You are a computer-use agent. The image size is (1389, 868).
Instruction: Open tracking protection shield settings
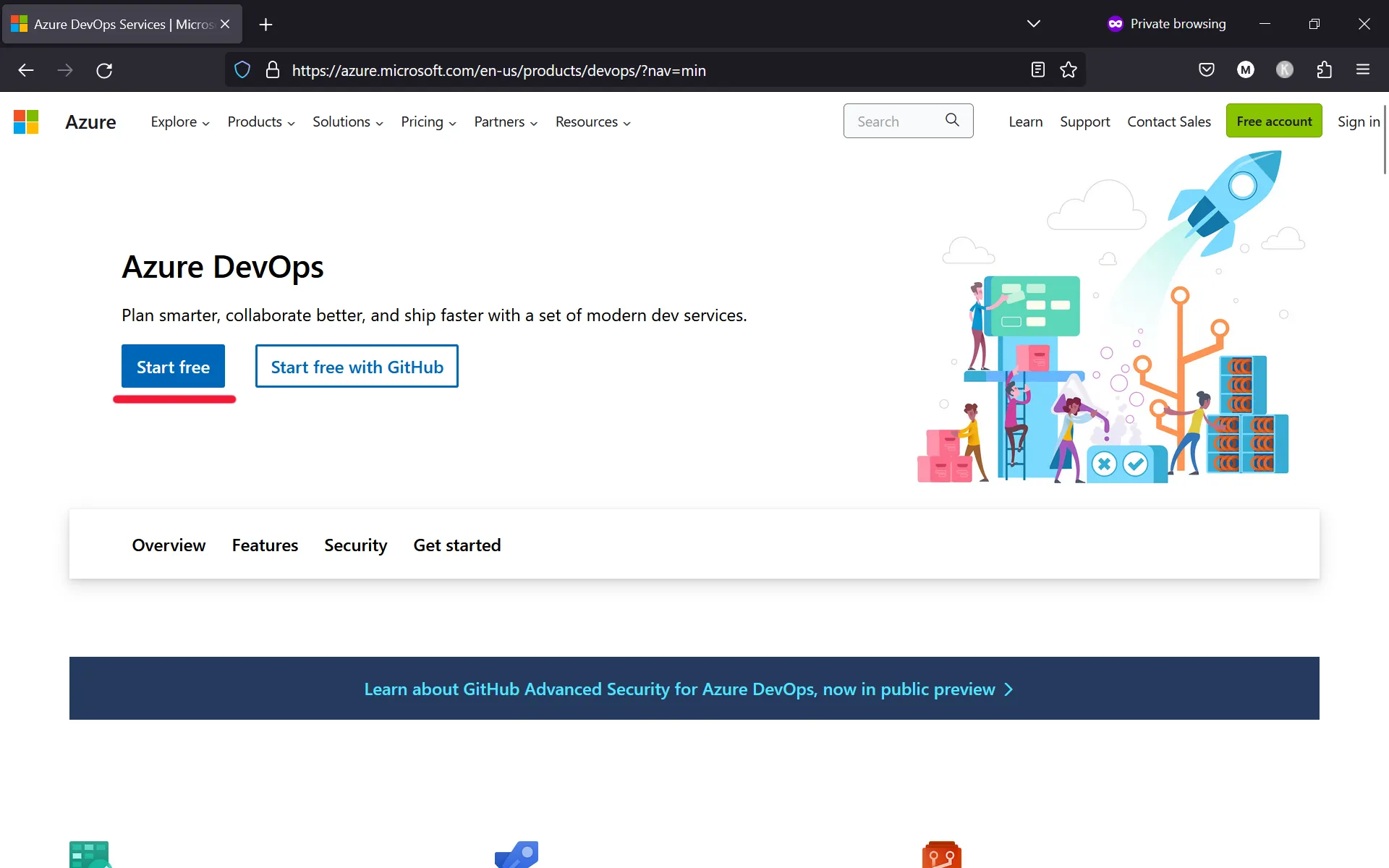click(242, 69)
